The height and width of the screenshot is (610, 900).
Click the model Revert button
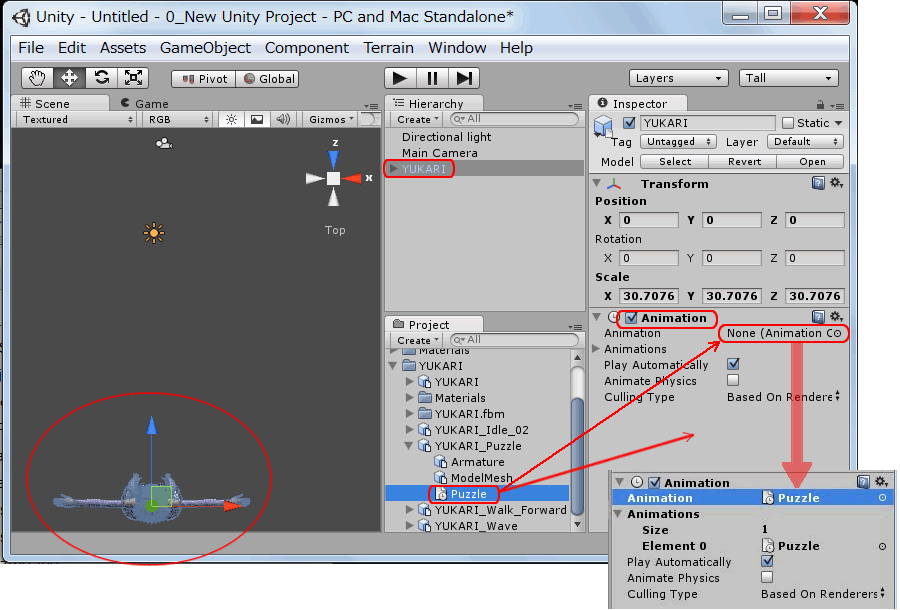click(x=744, y=161)
